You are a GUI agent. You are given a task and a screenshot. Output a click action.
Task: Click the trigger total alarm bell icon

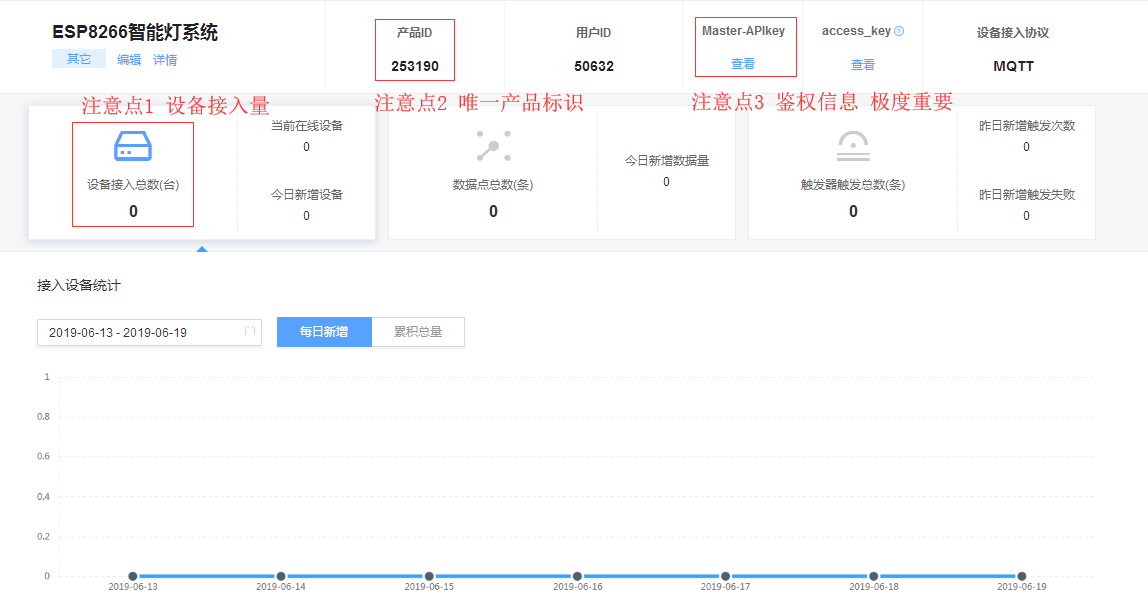click(853, 146)
